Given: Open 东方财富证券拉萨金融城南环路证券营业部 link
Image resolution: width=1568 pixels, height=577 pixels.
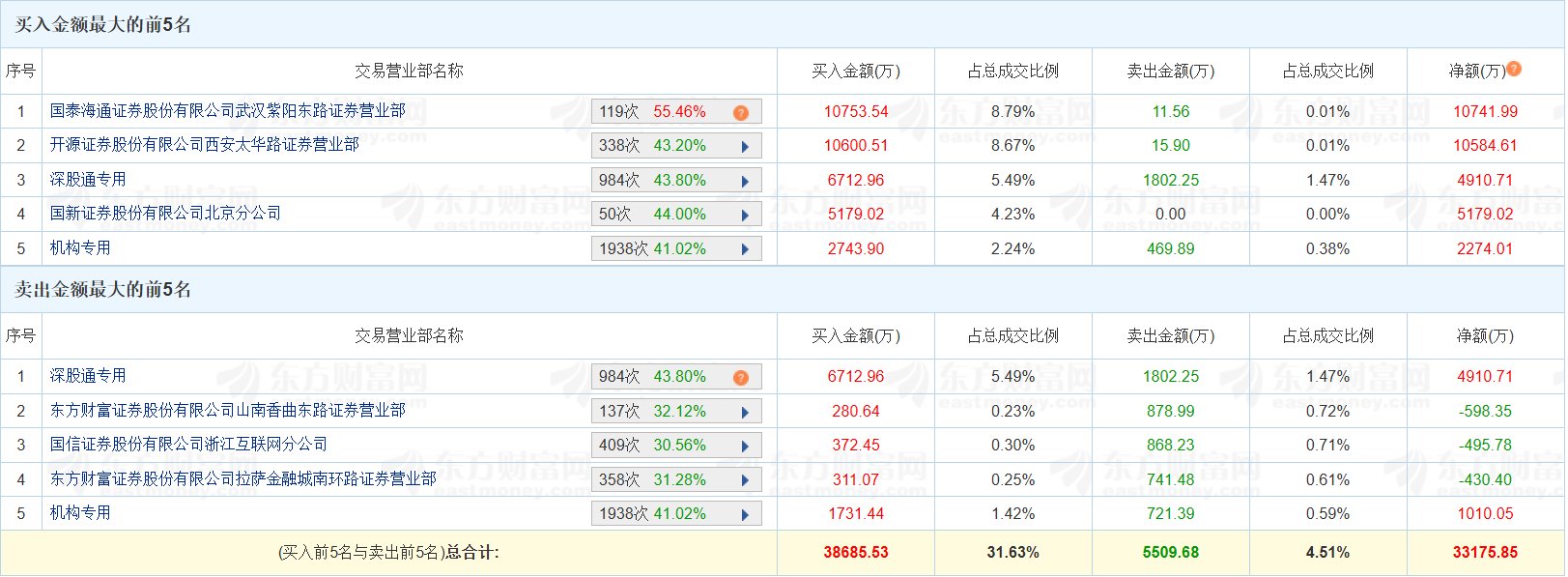Looking at the screenshot, I should (243, 479).
